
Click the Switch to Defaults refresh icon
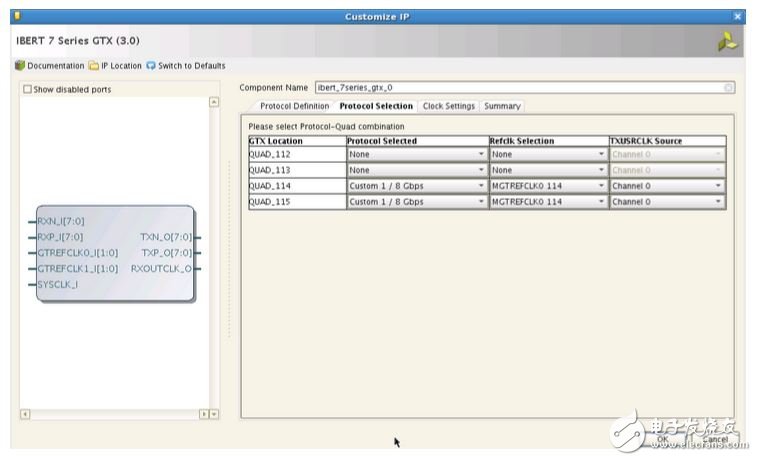coord(151,66)
